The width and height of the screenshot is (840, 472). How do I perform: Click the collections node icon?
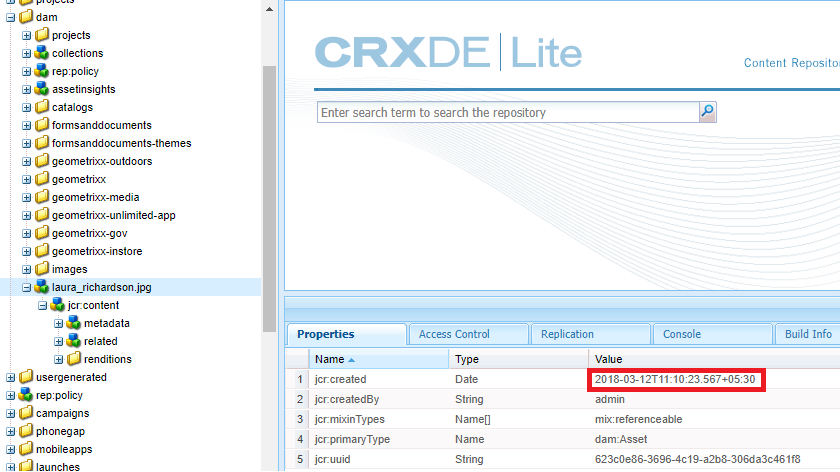(42, 53)
